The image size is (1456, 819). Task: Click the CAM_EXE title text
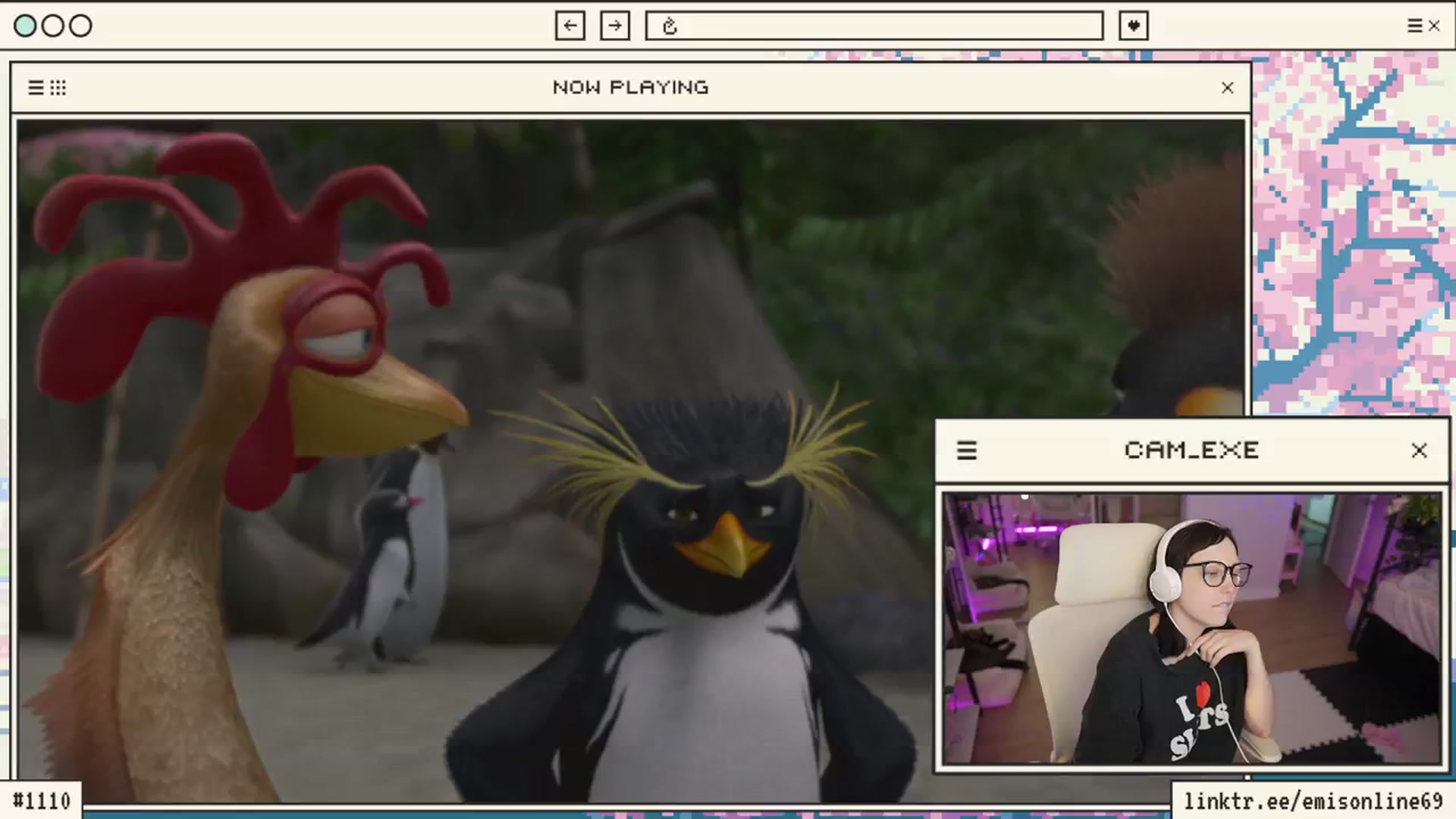[x=1192, y=450]
